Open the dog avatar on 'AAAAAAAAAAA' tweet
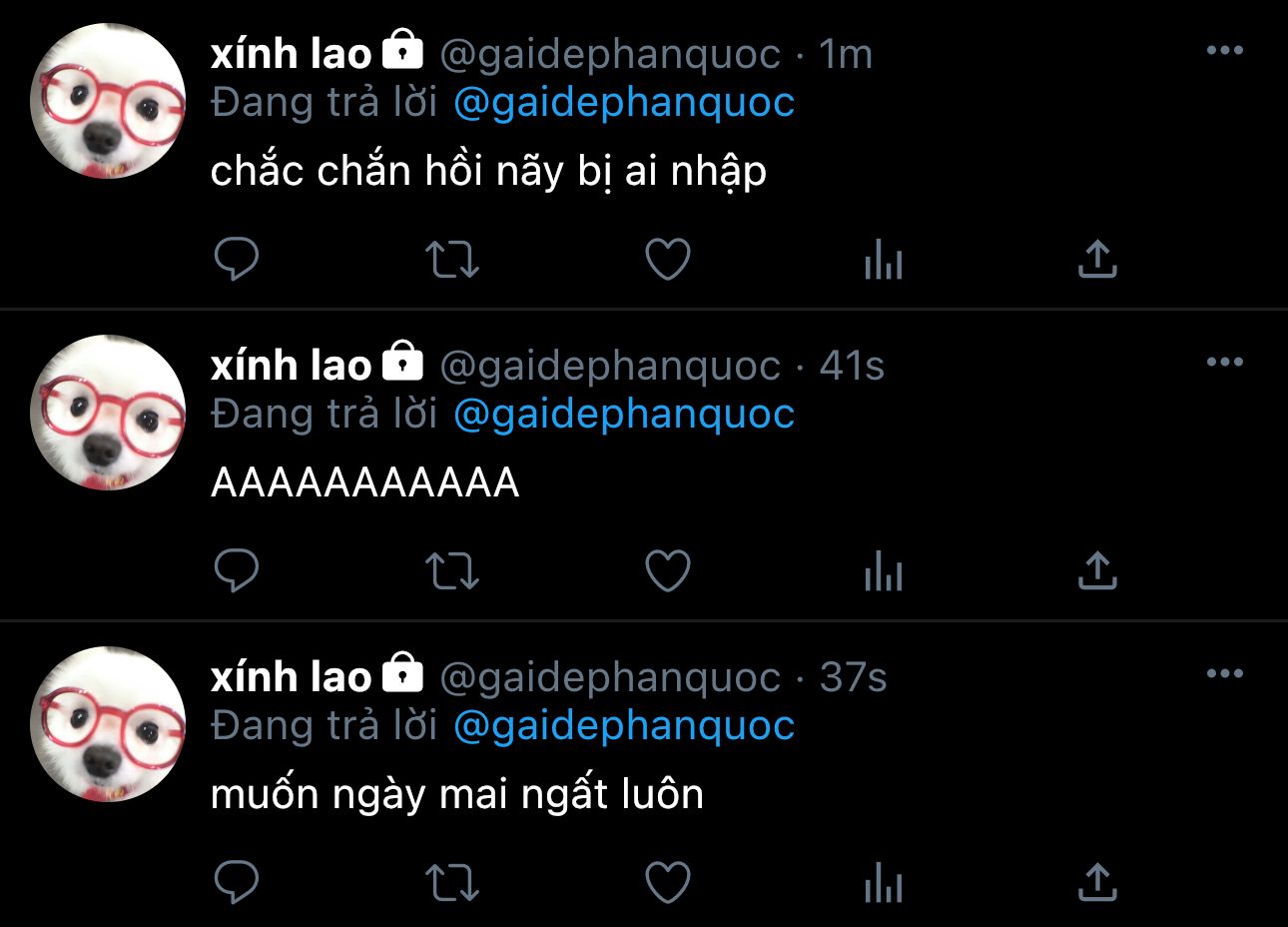Screen dimensions: 1288x927 [108, 413]
